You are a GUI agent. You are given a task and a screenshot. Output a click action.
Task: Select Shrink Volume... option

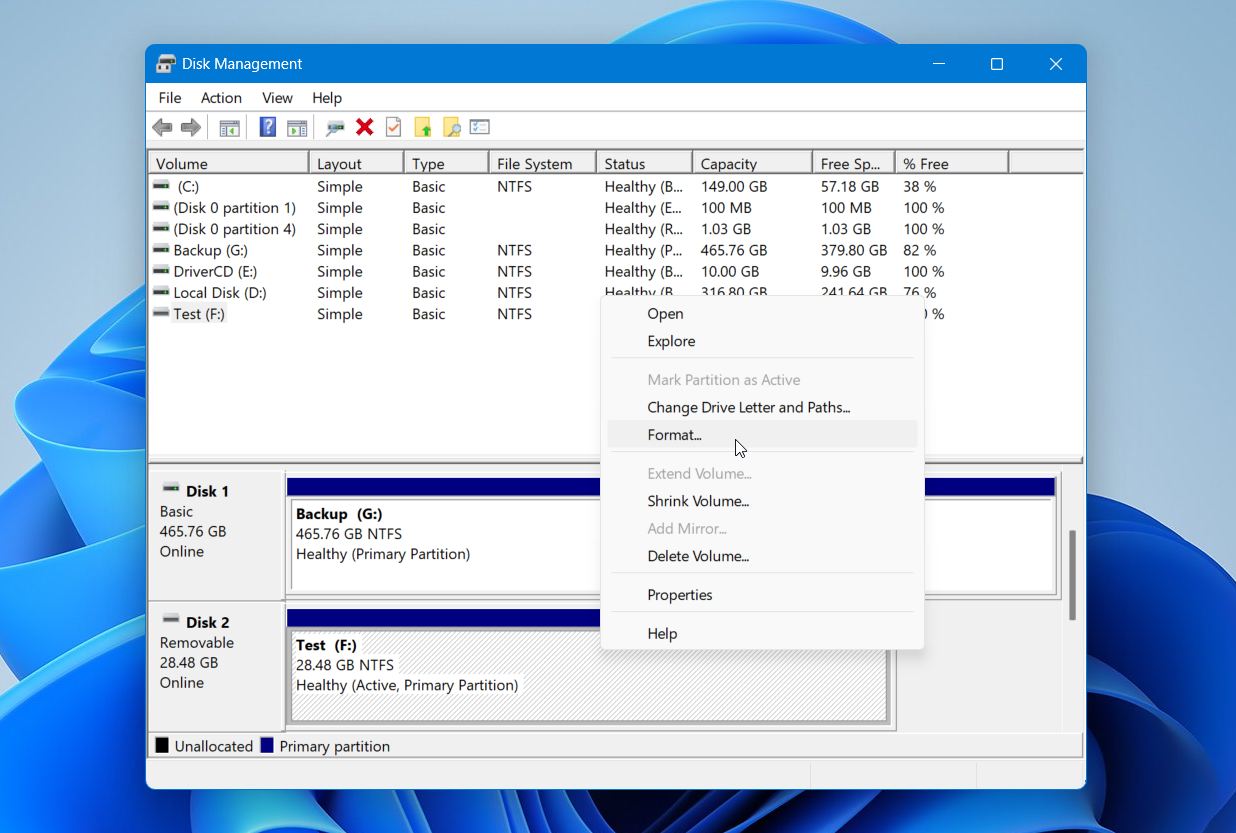click(x=762, y=501)
